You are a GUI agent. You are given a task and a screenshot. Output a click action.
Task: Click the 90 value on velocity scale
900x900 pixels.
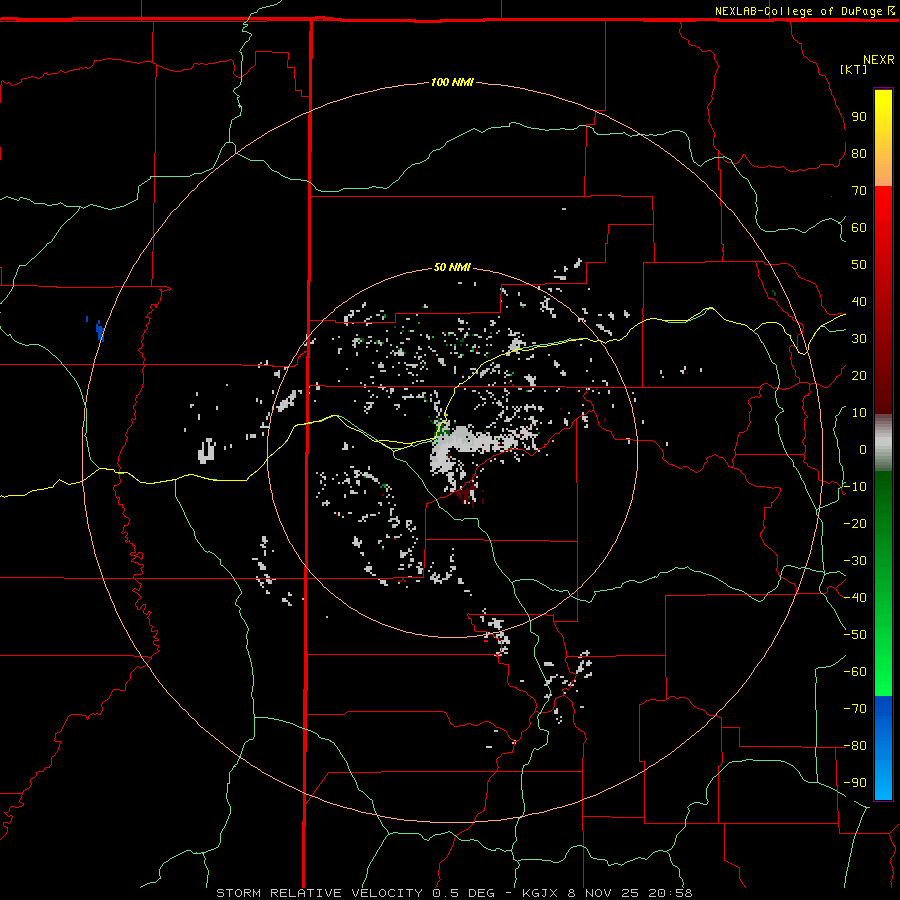(859, 117)
